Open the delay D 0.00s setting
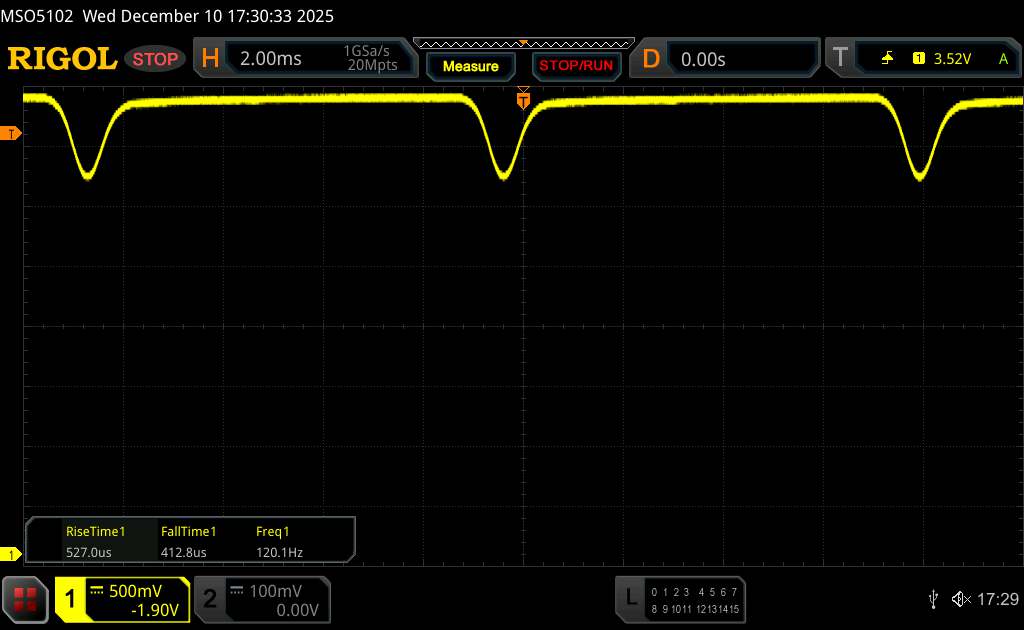 [703, 59]
